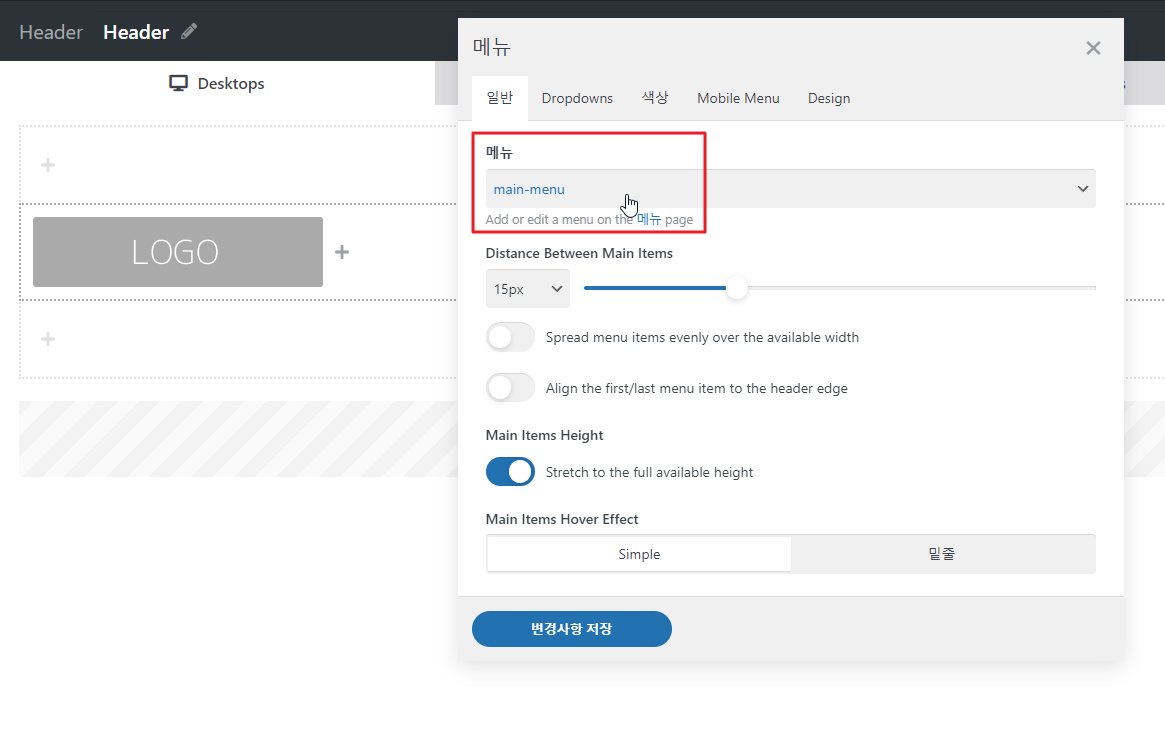Select the LOGO placeholder element
Image resolution: width=1165 pixels, height=737 pixels.
[178, 252]
